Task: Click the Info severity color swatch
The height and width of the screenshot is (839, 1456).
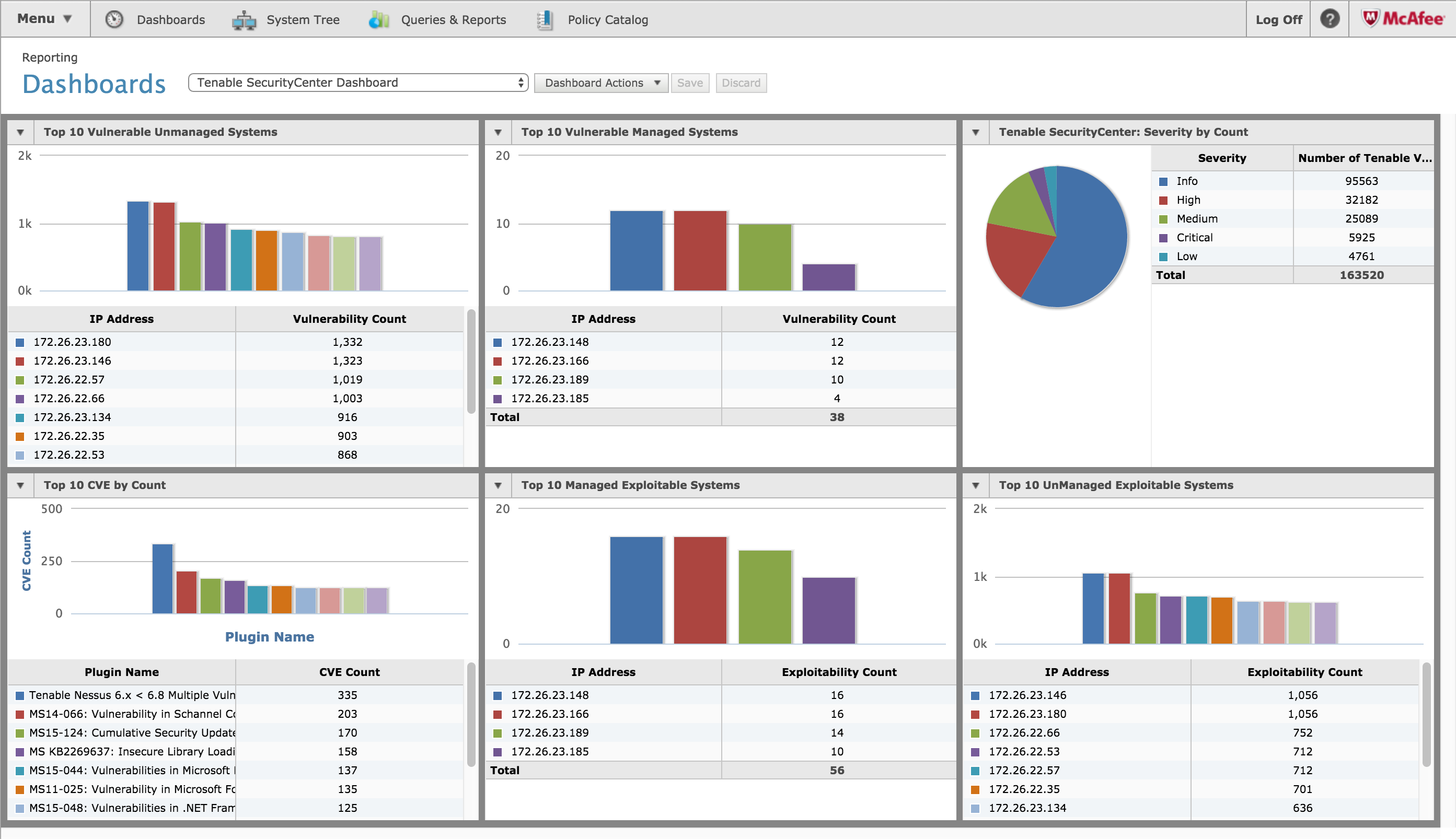Action: [1163, 181]
